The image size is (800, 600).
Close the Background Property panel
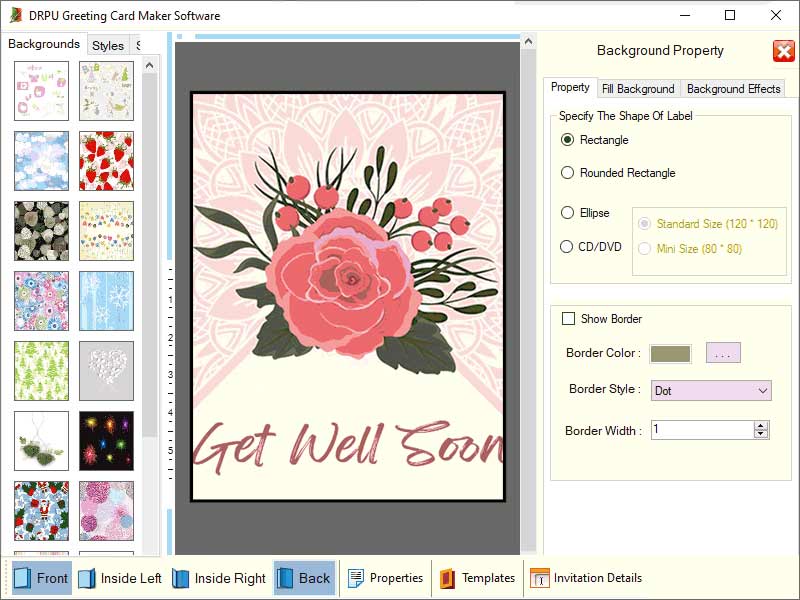point(783,52)
